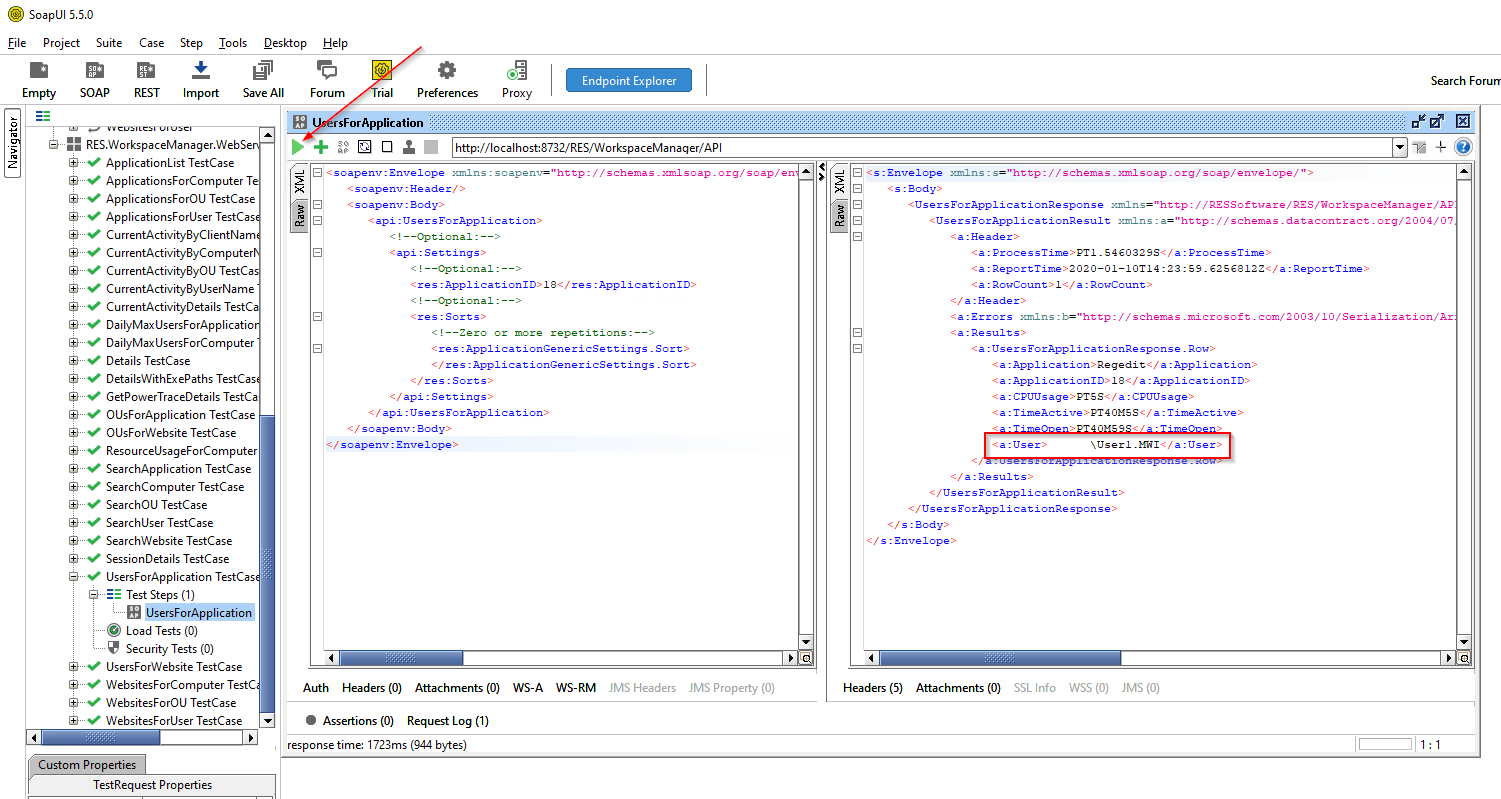
Task: Open the Request Log panel
Action: pyautogui.click(x=447, y=720)
